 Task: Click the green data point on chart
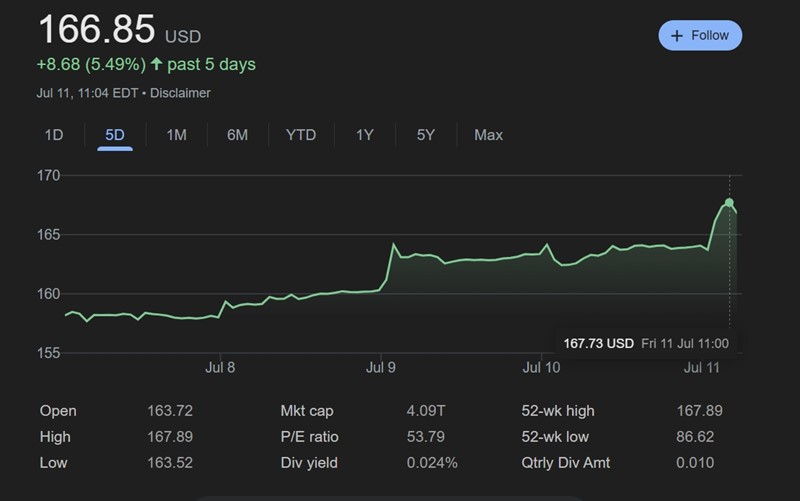pos(729,203)
